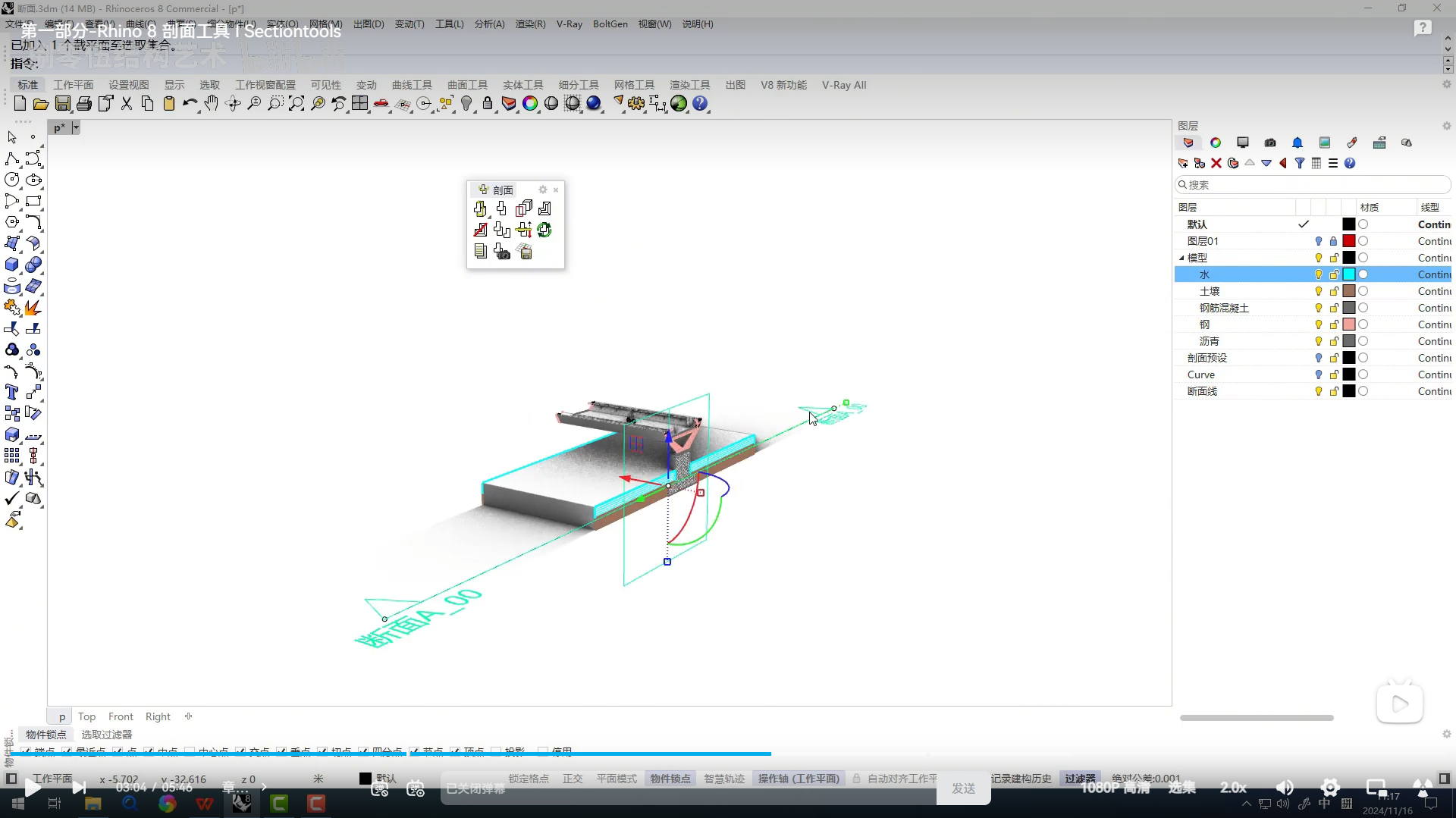
Task: Switch to 实体工具 toolbar tab
Action: pos(522,85)
